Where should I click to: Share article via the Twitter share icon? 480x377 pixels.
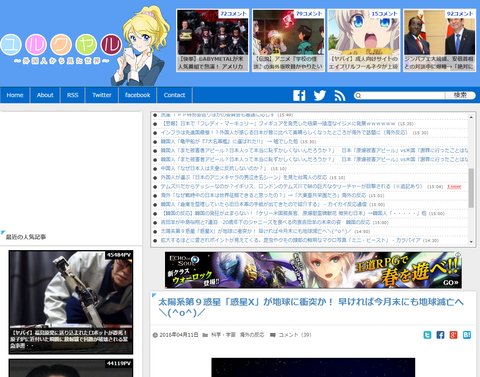(427, 335)
